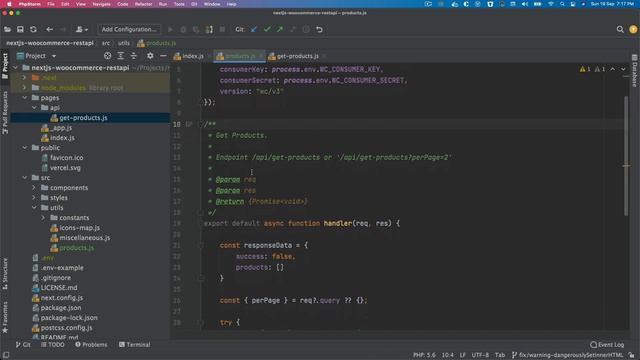The width and height of the screenshot is (640, 360).
Task: Open Search Everywhere magnifier icon
Action: point(620,29)
